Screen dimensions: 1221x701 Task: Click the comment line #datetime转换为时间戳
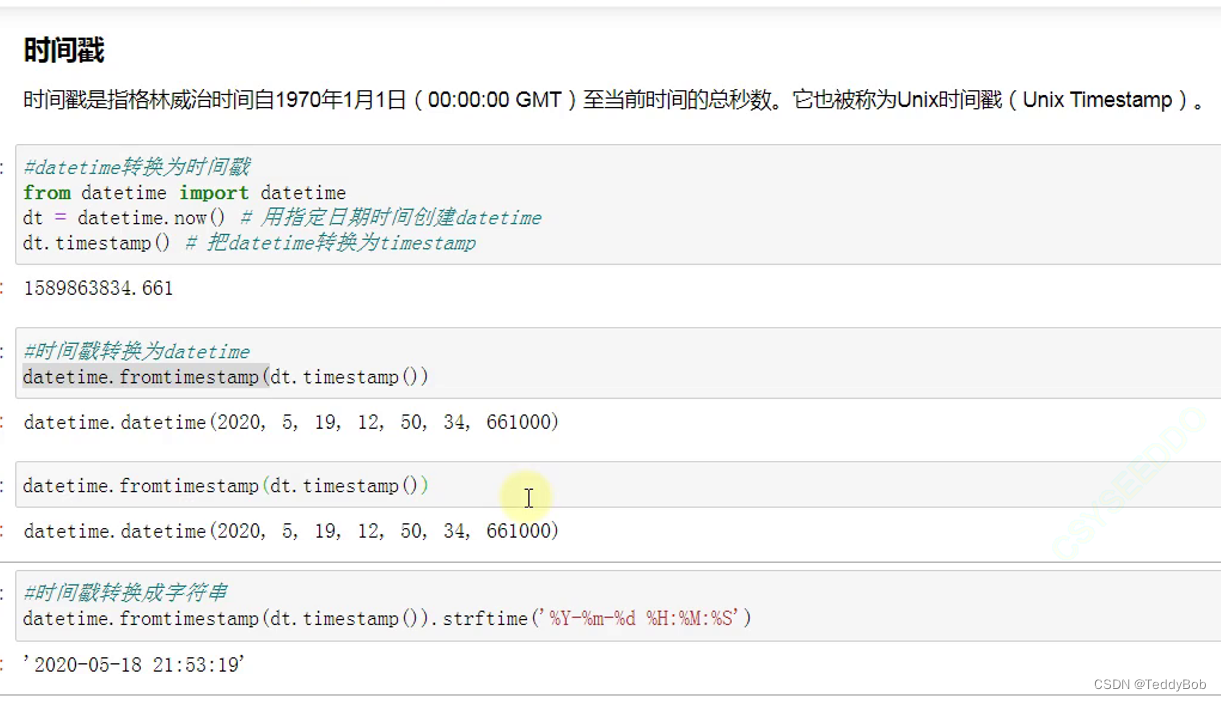pos(137,167)
